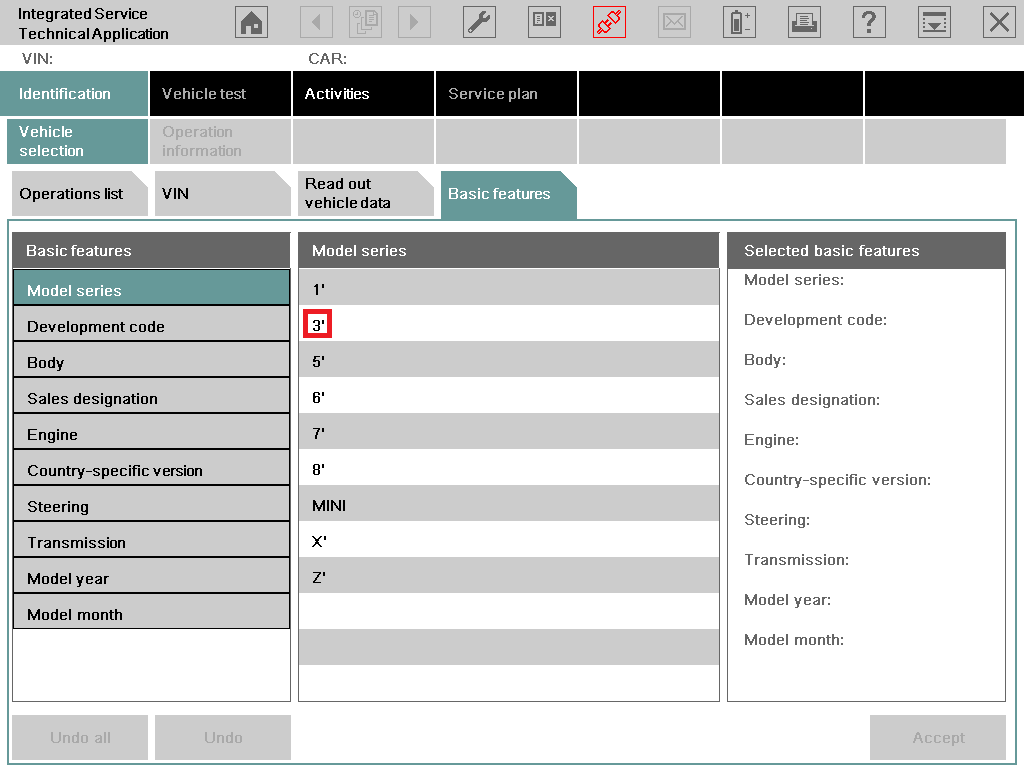Click the minimize-to-tray download icon
This screenshot has width=1024, height=768.
pyautogui.click(x=935, y=22)
